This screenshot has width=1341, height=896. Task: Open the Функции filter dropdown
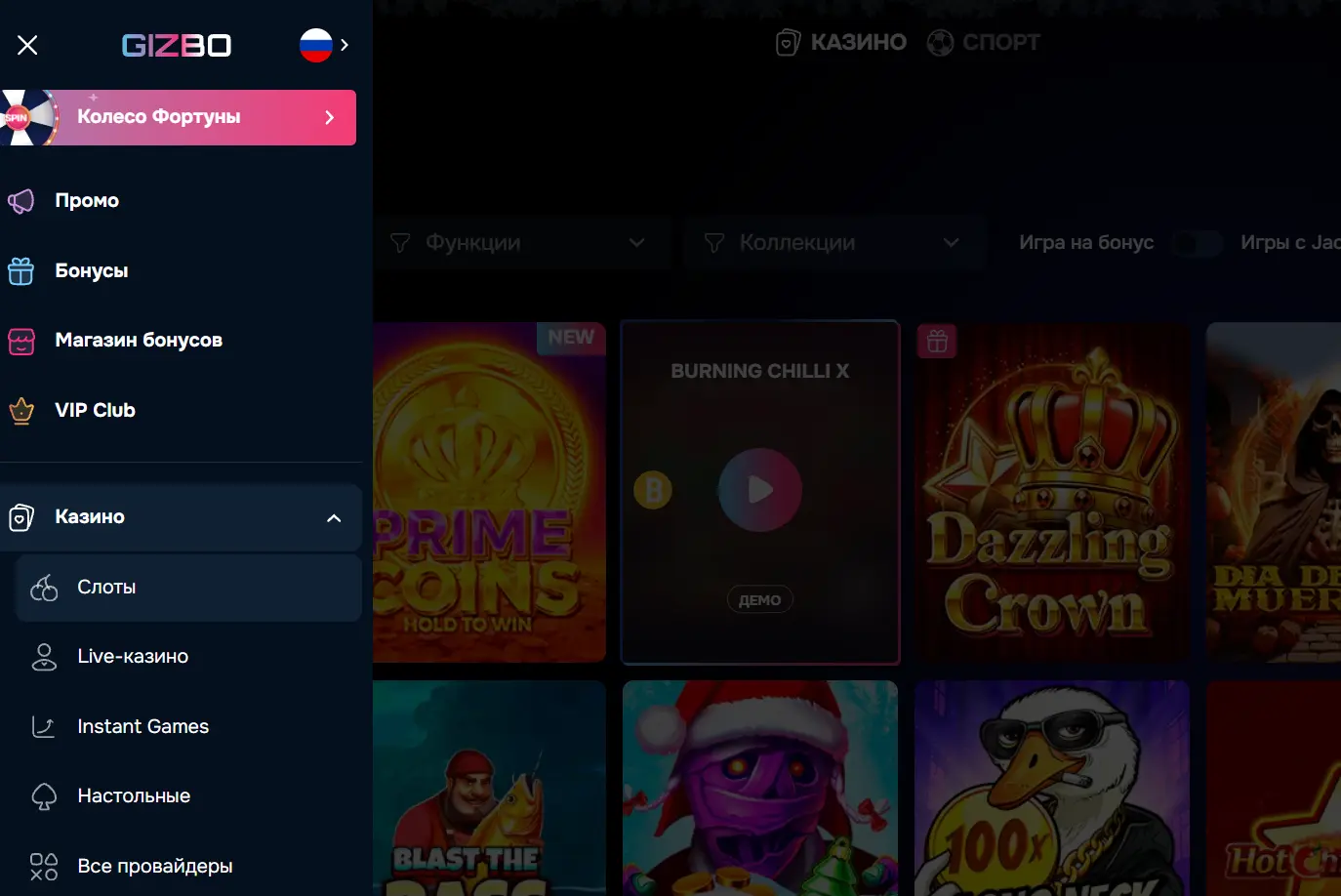pos(522,242)
